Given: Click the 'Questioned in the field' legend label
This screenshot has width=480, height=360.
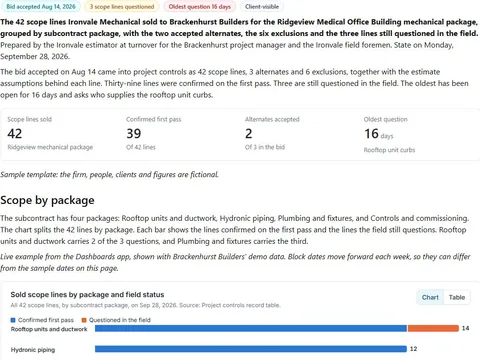Looking at the screenshot, I should [x=120, y=320].
